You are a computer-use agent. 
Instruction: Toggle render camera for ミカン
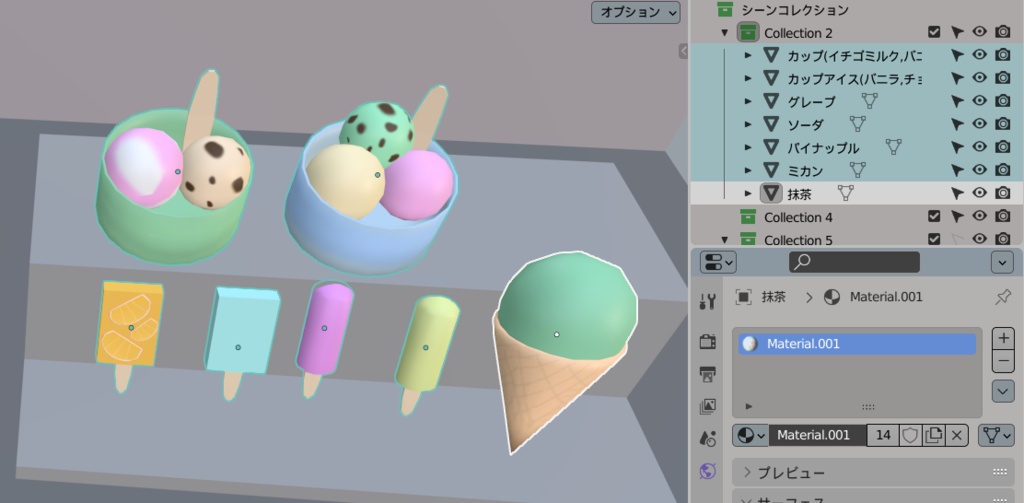pos(1002,169)
